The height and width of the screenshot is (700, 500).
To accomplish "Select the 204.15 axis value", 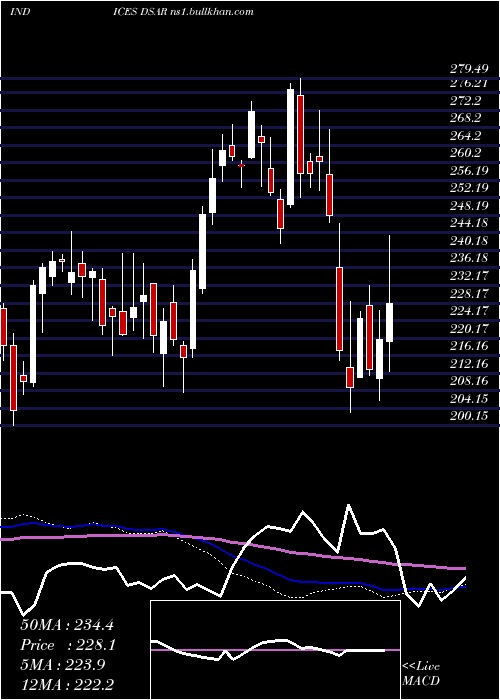I will click(469, 399).
